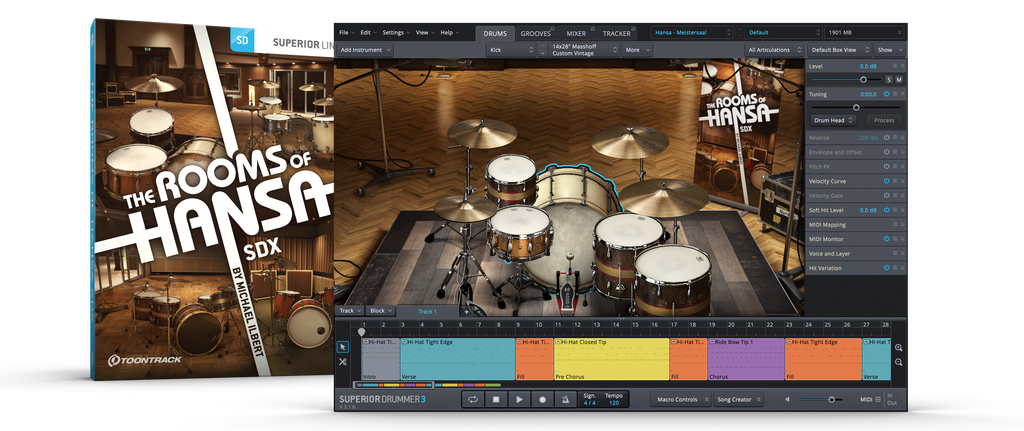
Task: Open the Default Box View dropdown
Action: (840, 50)
